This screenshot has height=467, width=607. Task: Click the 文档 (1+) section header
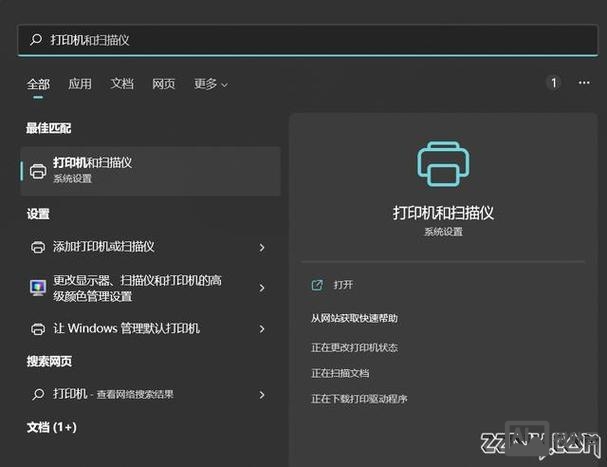coord(51,428)
